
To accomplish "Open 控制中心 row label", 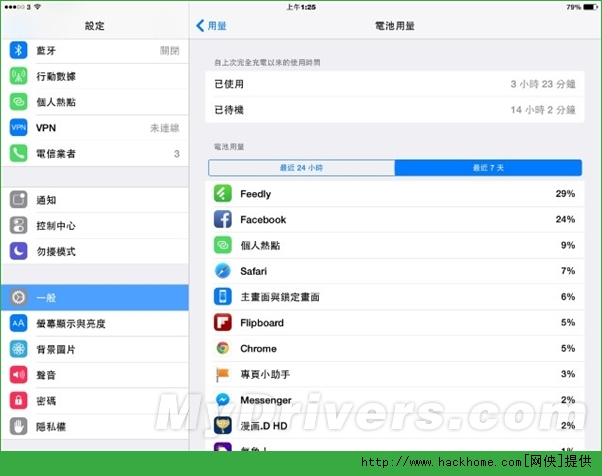I will coord(56,226).
